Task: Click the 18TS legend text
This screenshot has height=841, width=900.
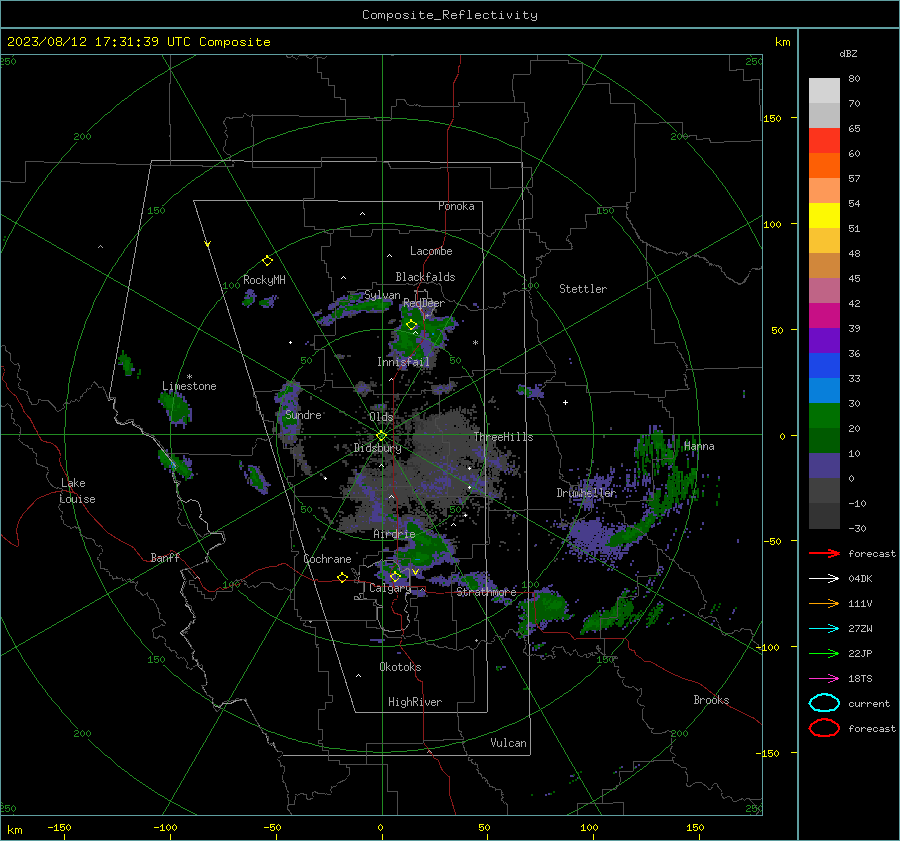Action: [x=860, y=679]
